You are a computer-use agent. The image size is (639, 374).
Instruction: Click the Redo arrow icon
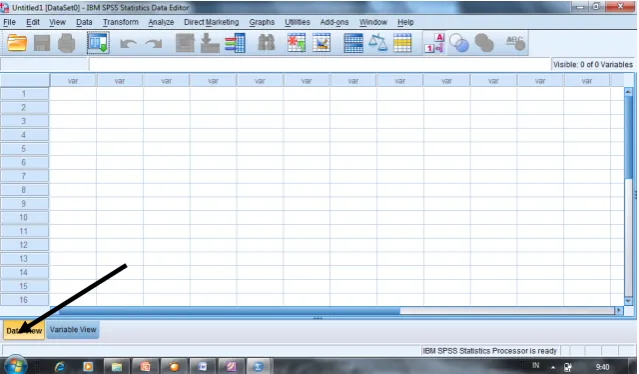click(x=154, y=43)
